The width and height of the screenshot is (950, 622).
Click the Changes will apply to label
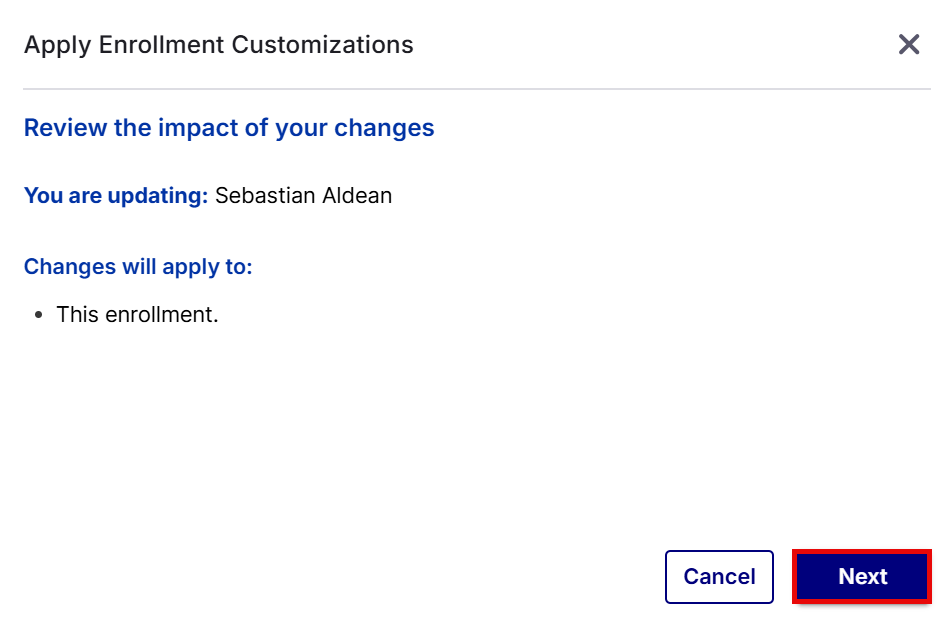coord(138,266)
